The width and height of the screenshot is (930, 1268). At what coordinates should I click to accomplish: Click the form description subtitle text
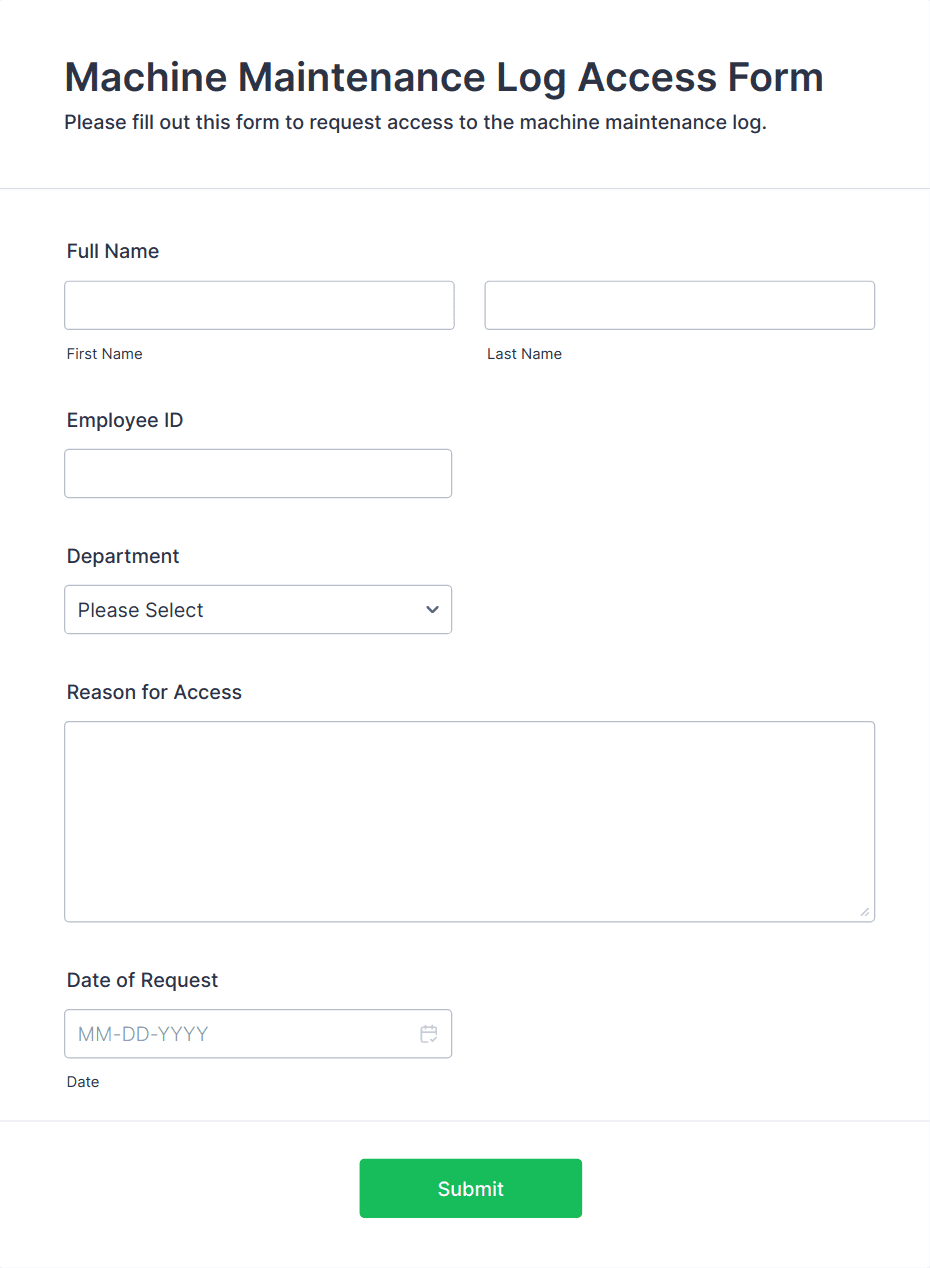click(x=415, y=123)
